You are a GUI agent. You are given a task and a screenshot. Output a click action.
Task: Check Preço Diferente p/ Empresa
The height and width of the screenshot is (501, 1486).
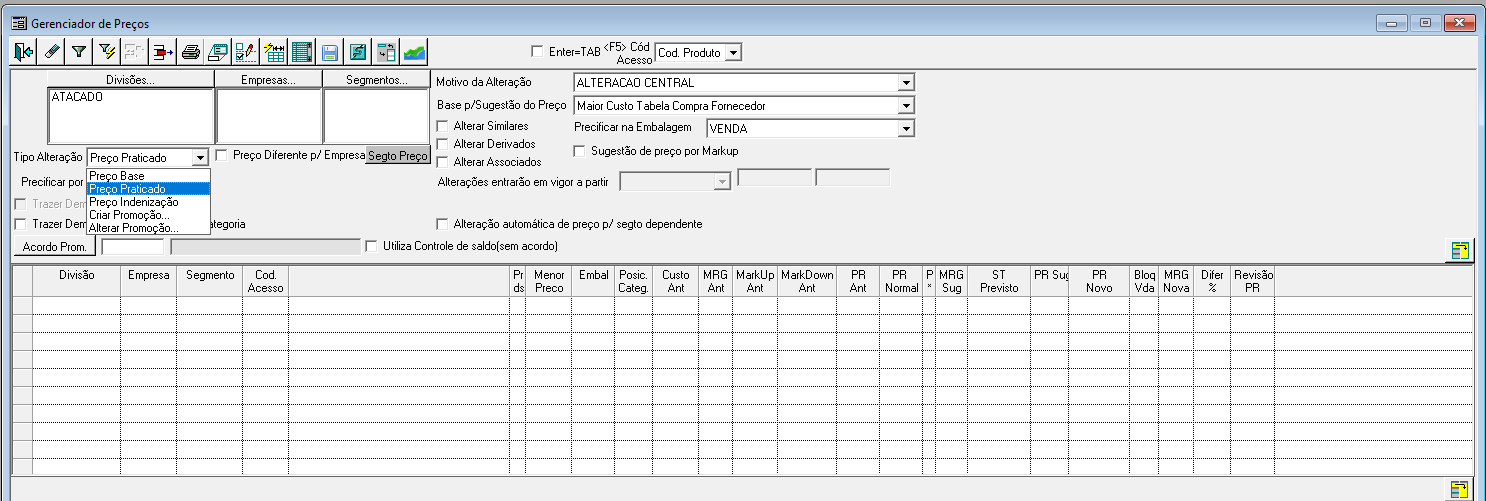pyautogui.click(x=222, y=155)
